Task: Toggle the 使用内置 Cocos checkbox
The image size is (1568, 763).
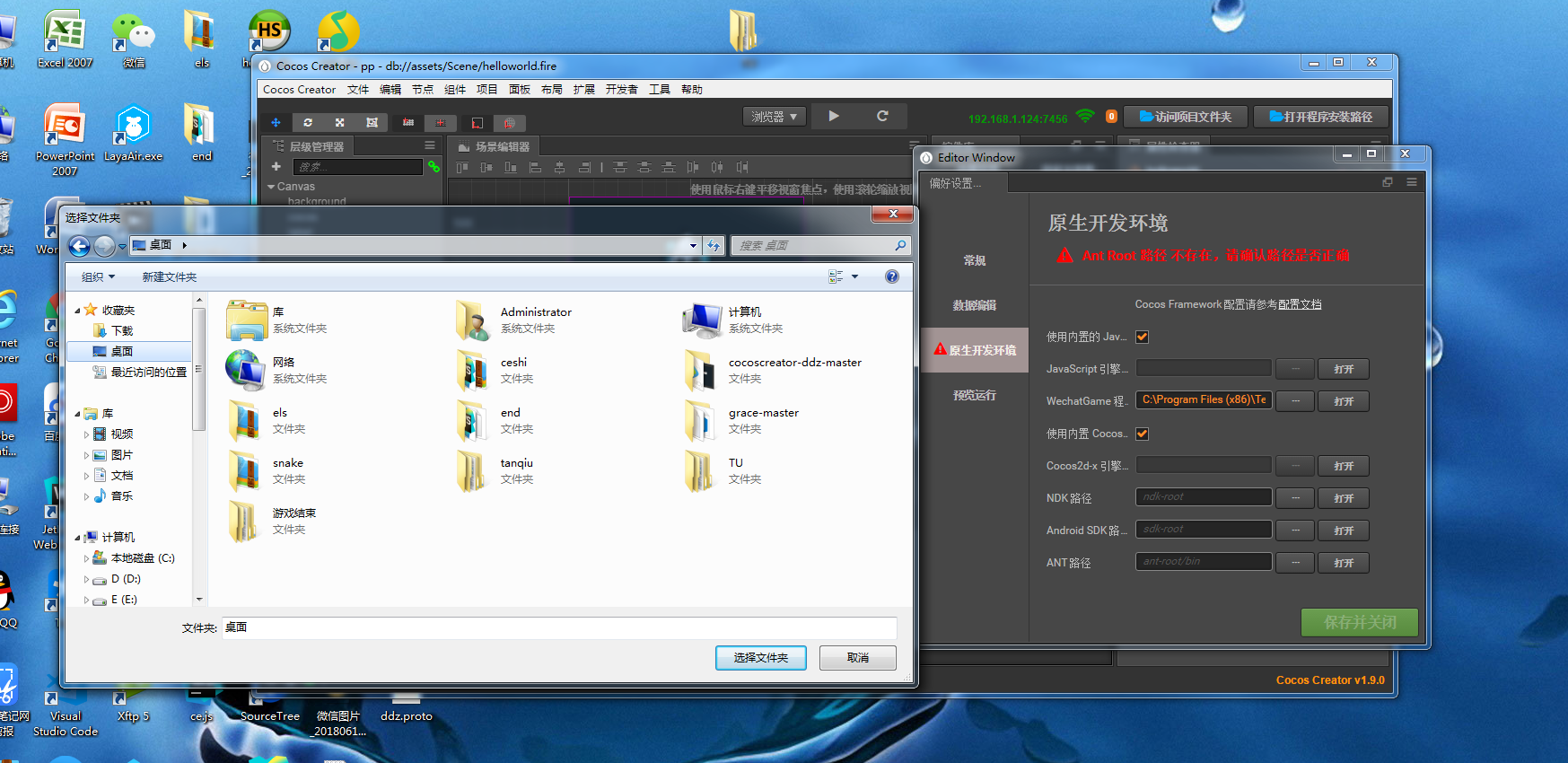Action: 1143,434
